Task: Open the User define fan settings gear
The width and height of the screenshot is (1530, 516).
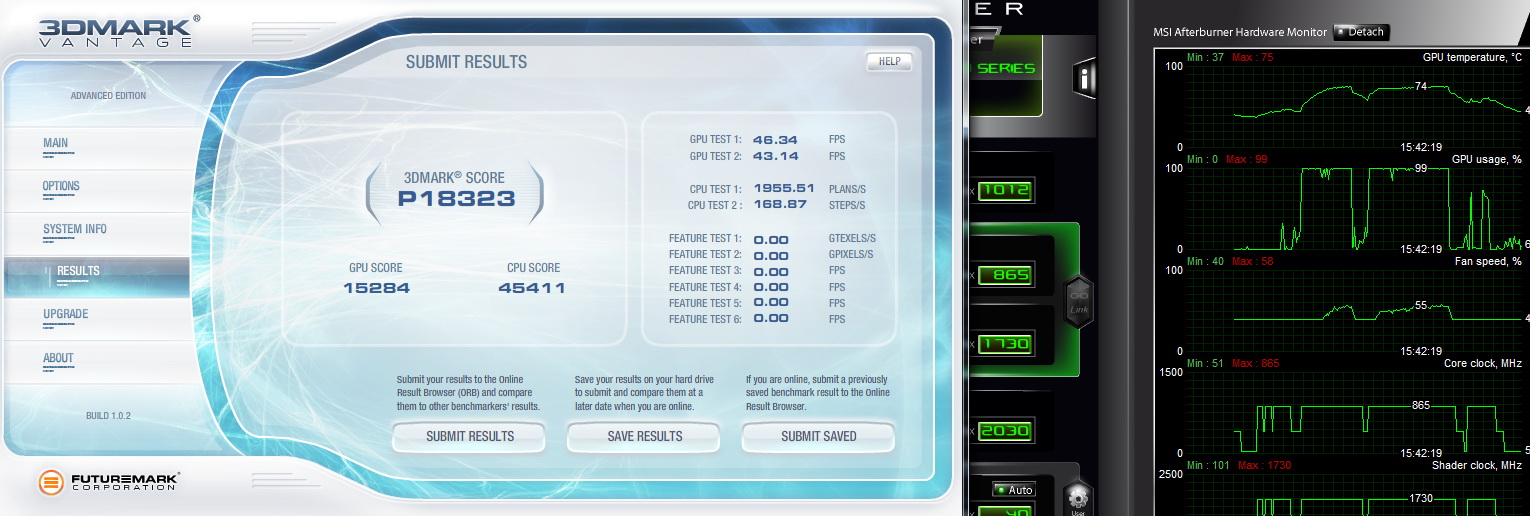Action: [1077, 498]
